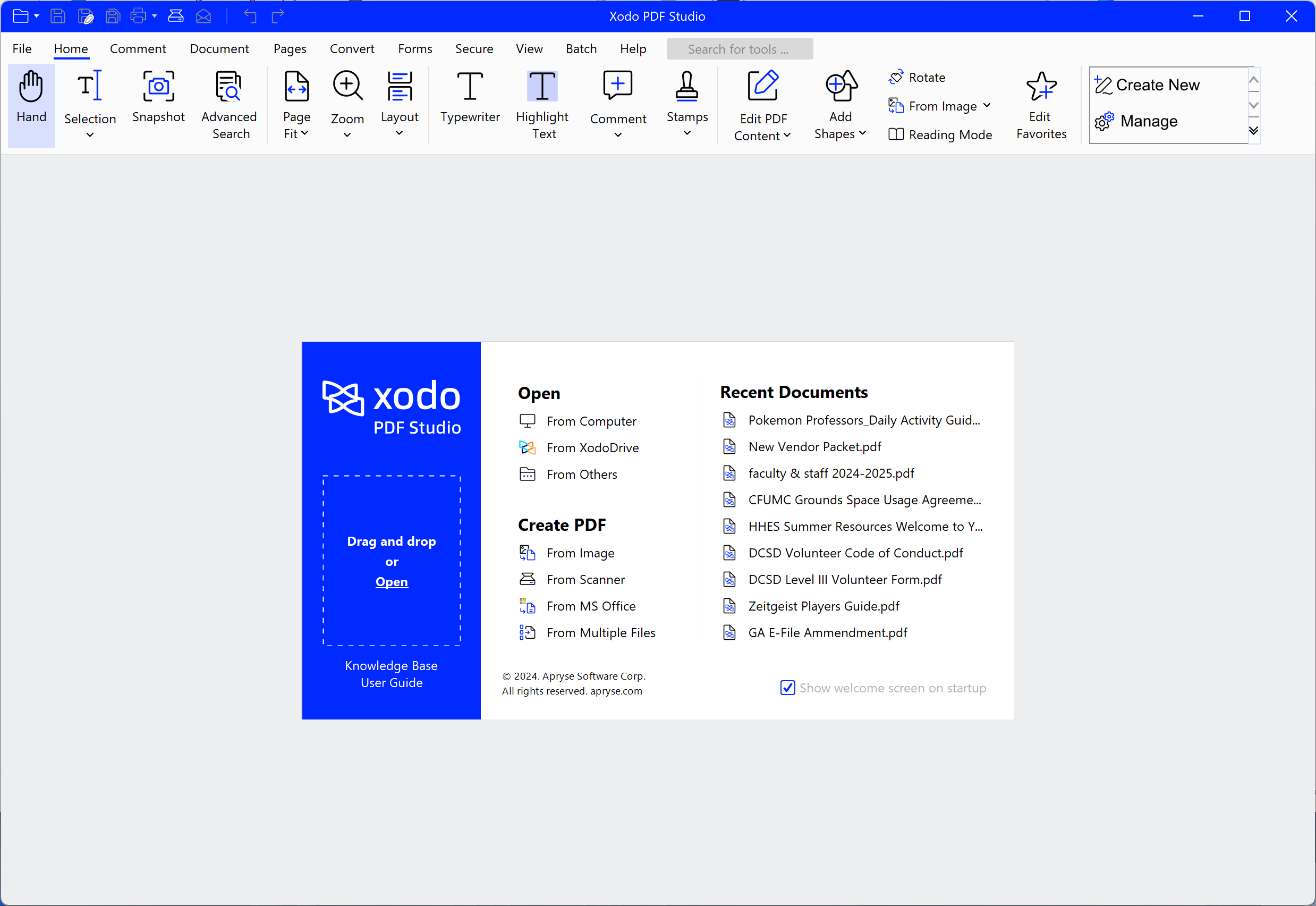This screenshot has width=1316, height=906.
Task: Open New Vendor Packet.pdf from recent documents
Action: (x=814, y=447)
